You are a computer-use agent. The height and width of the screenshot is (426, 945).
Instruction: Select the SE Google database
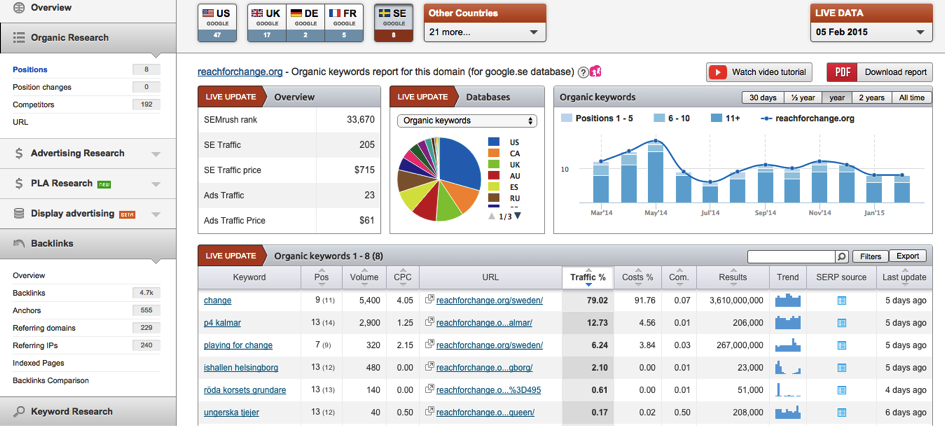coord(392,23)
